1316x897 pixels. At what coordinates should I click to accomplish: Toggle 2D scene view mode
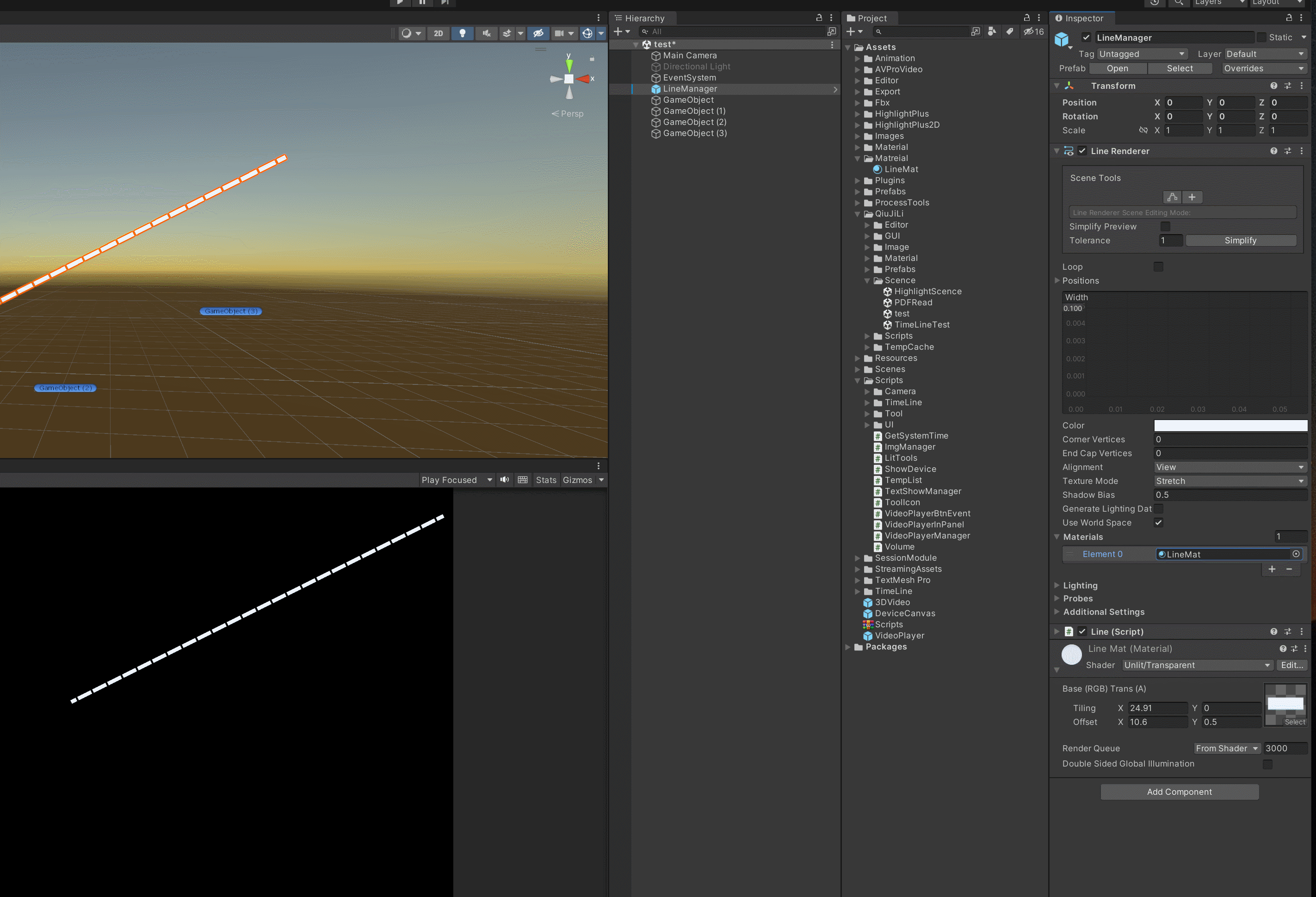pyautogui.click(x=438, y=33)
